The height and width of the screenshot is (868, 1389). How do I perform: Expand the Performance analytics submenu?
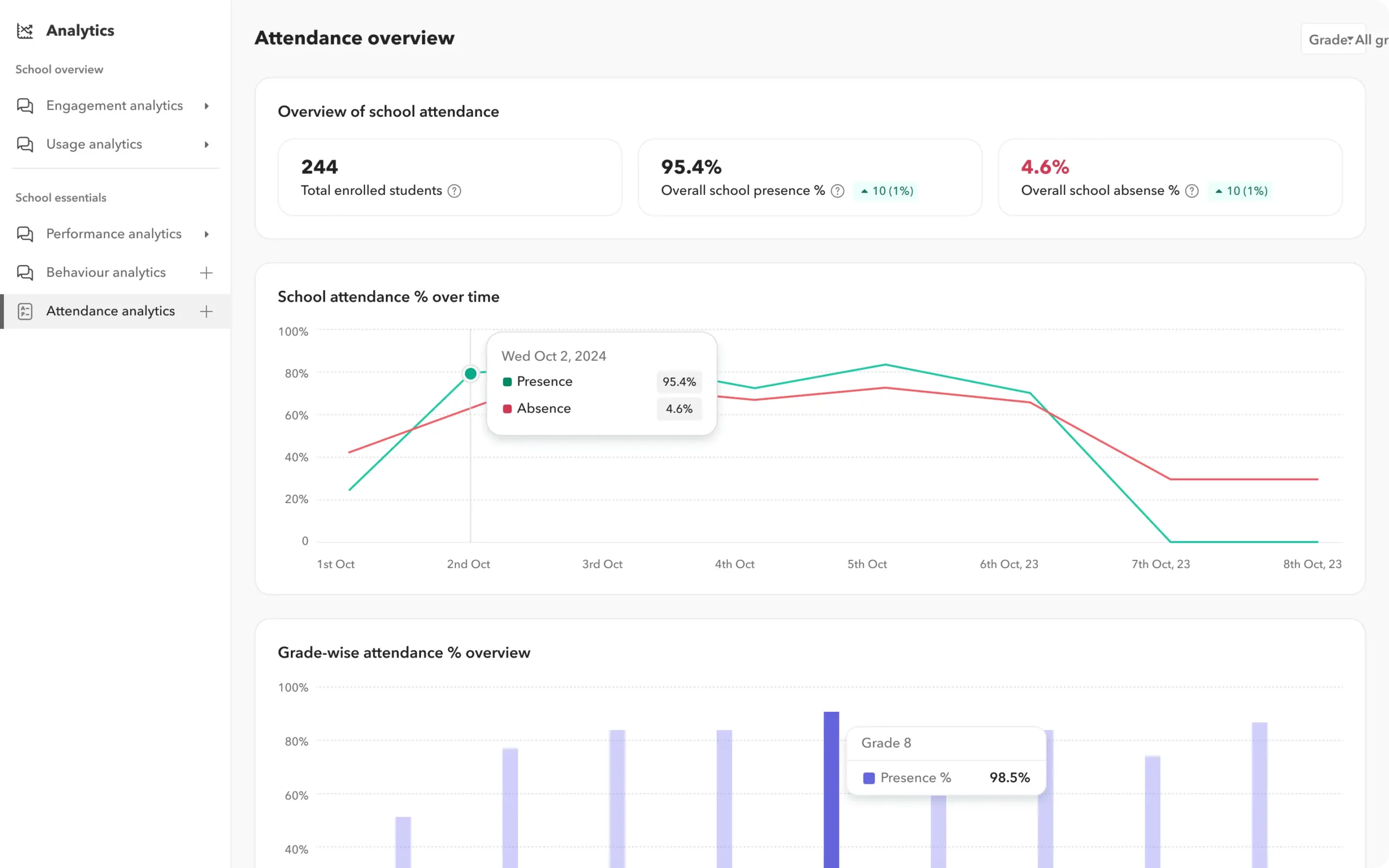(x=207, y=234)
